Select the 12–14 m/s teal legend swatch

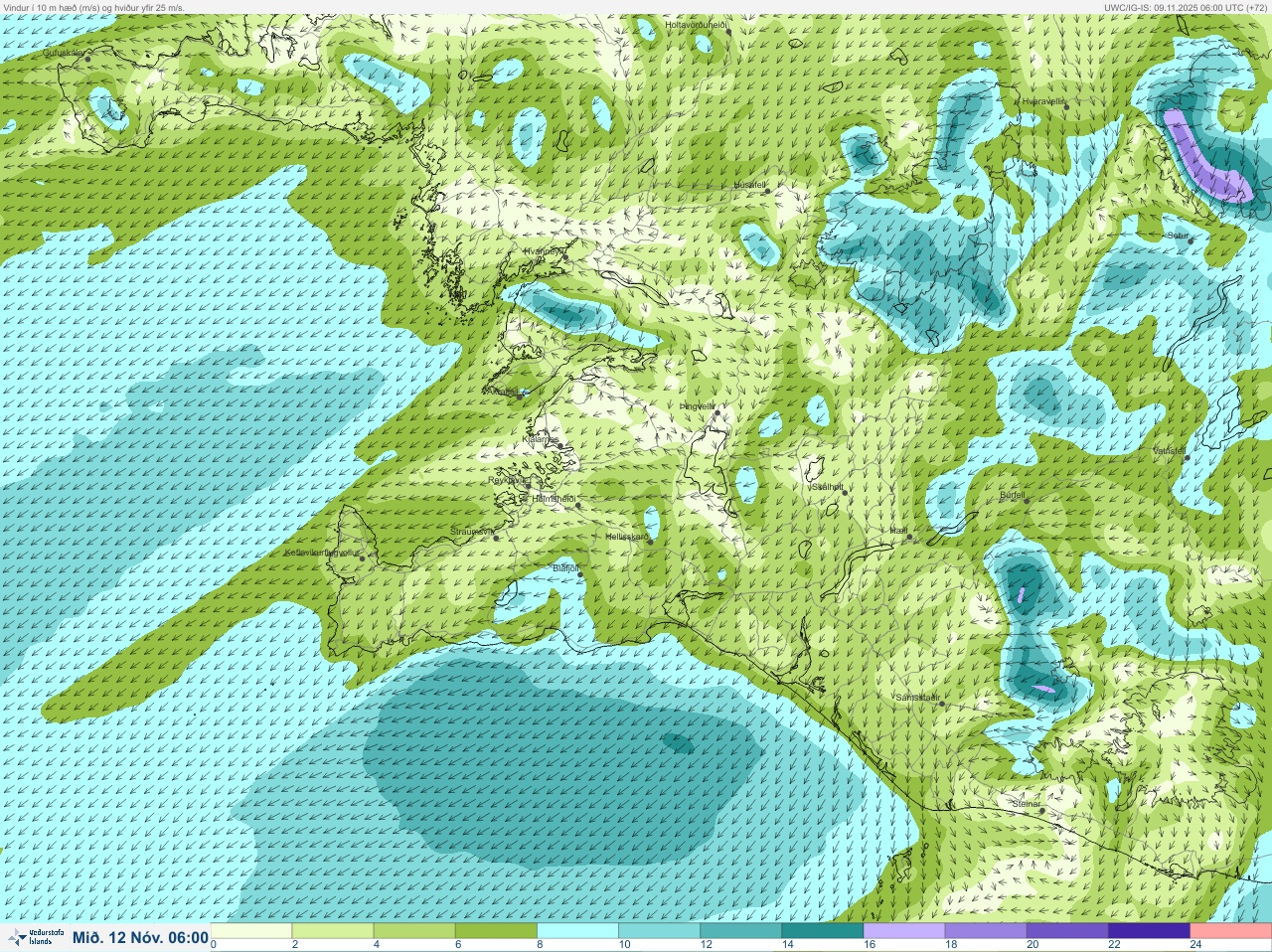[x=741, y=931]
